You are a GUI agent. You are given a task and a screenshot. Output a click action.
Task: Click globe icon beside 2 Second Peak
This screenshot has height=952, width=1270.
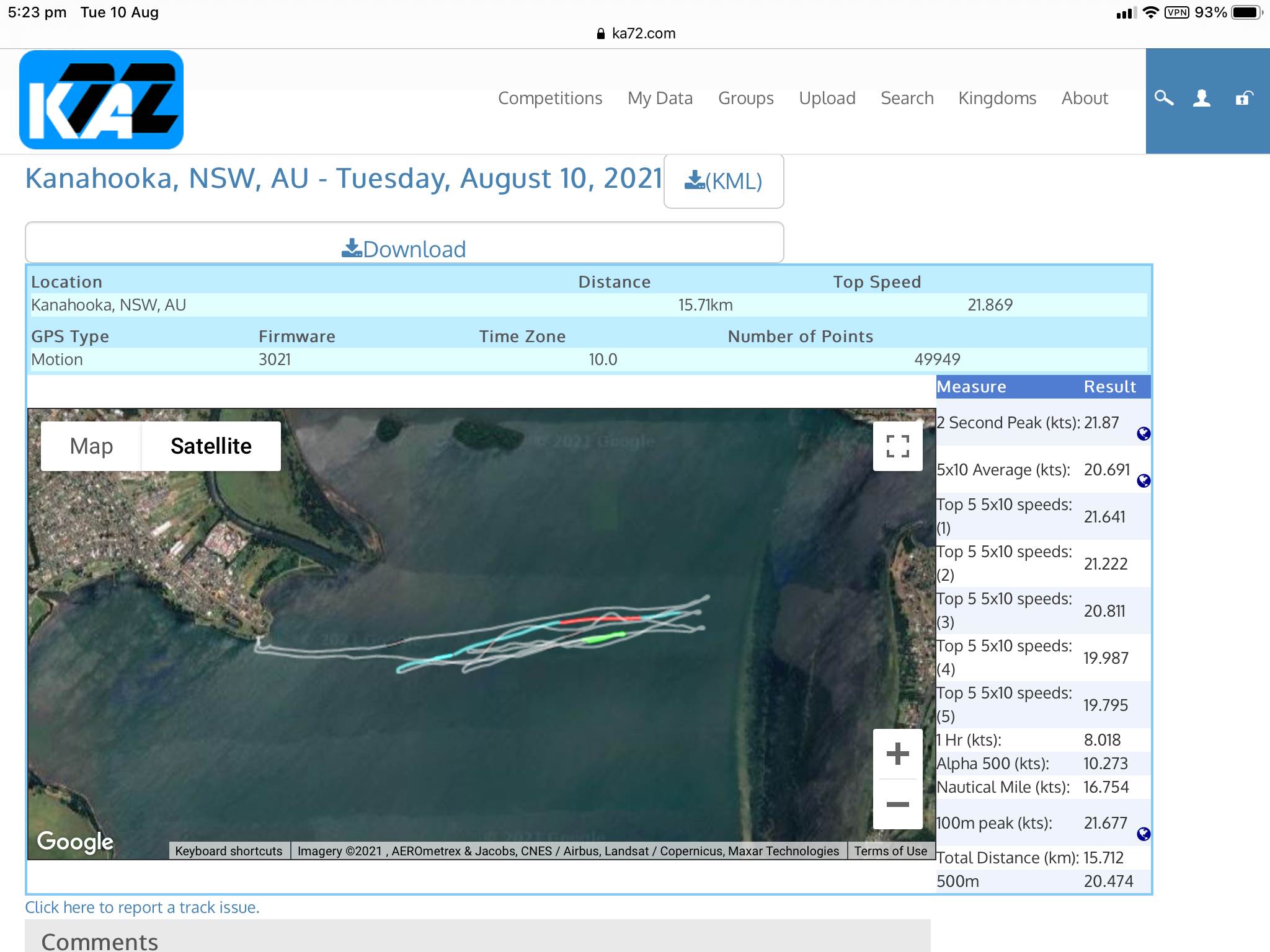[1143, 434]
